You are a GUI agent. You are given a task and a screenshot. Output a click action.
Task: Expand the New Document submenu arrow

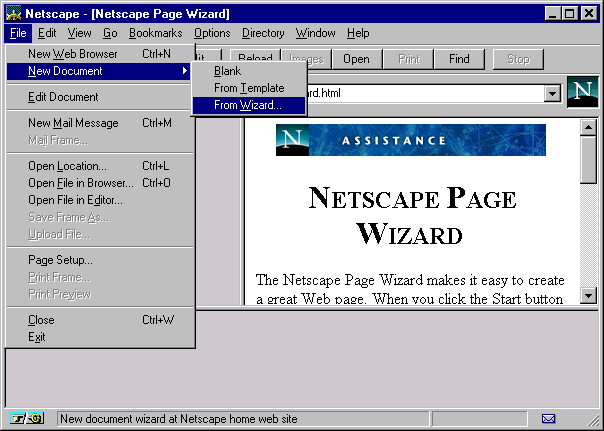pos(185,71)
